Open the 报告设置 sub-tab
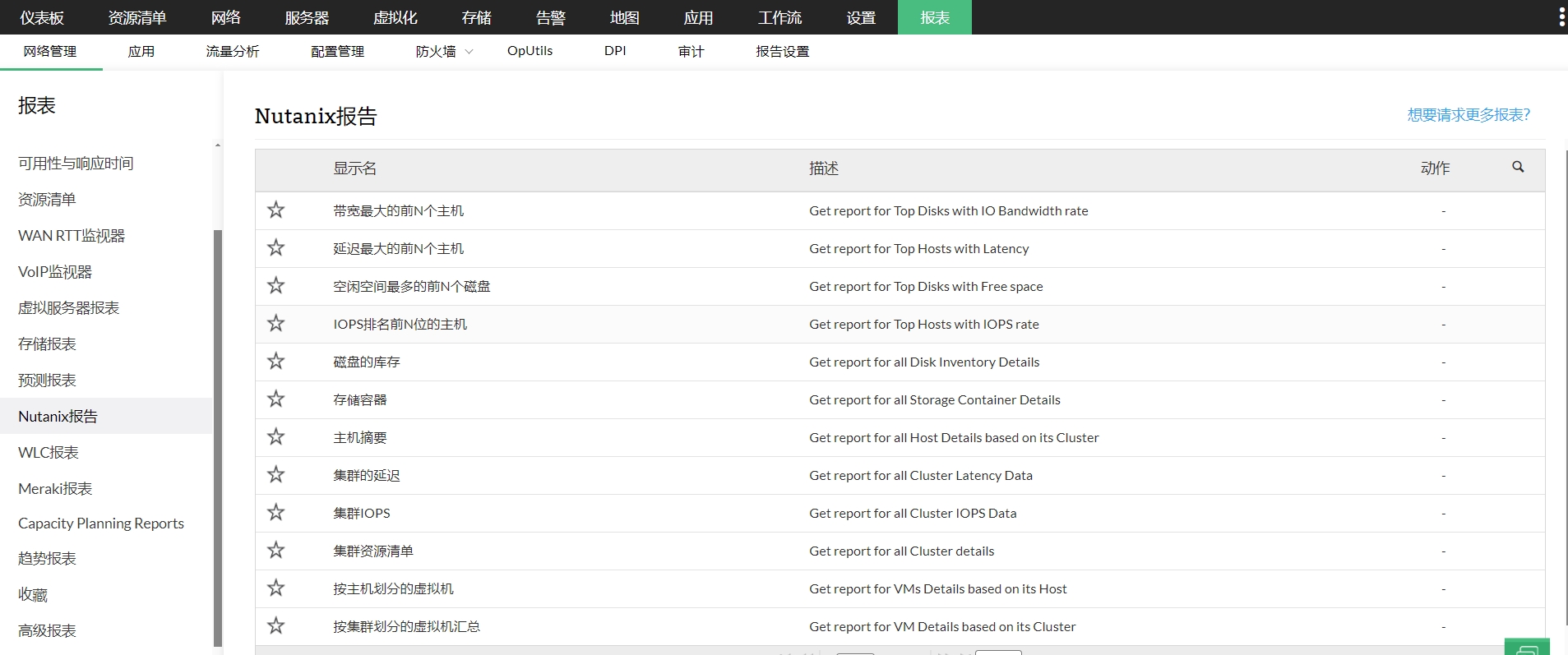 point(783,51)
